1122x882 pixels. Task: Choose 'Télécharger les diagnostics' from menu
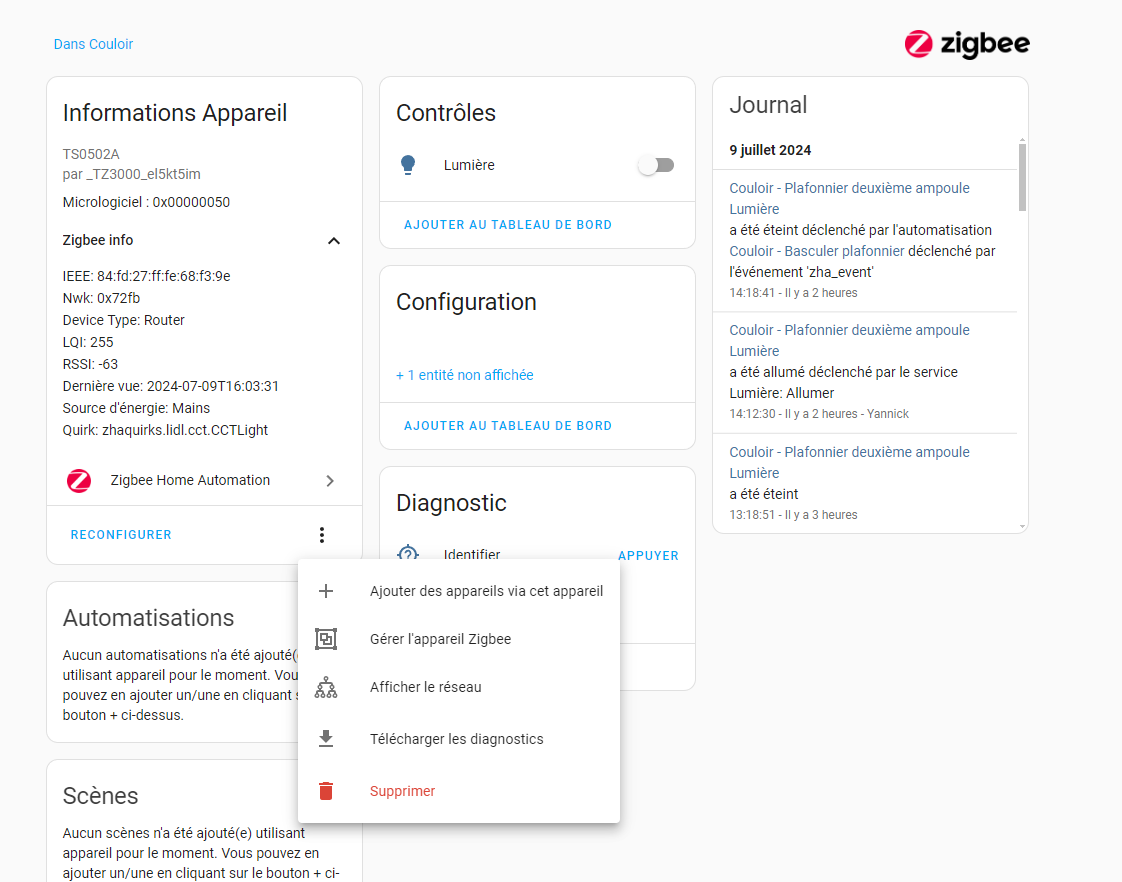click(459, 738)
